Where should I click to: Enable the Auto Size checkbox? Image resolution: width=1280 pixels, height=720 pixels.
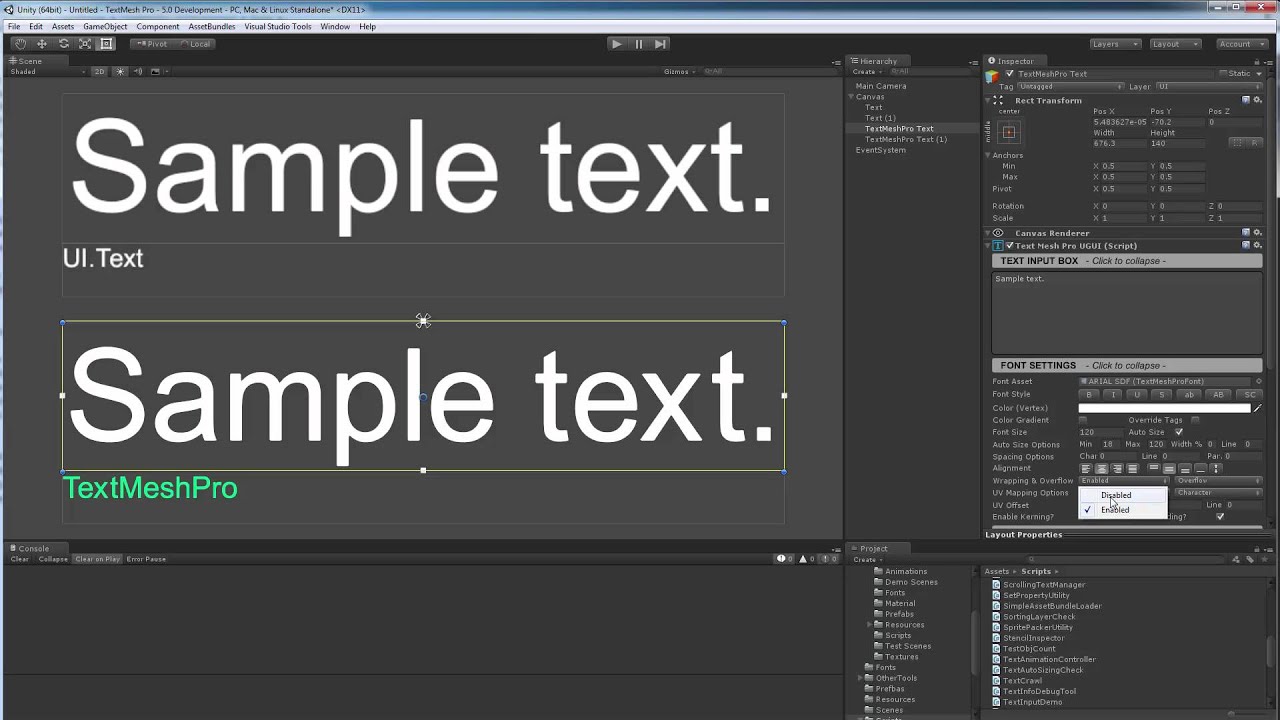point(1178,432)
